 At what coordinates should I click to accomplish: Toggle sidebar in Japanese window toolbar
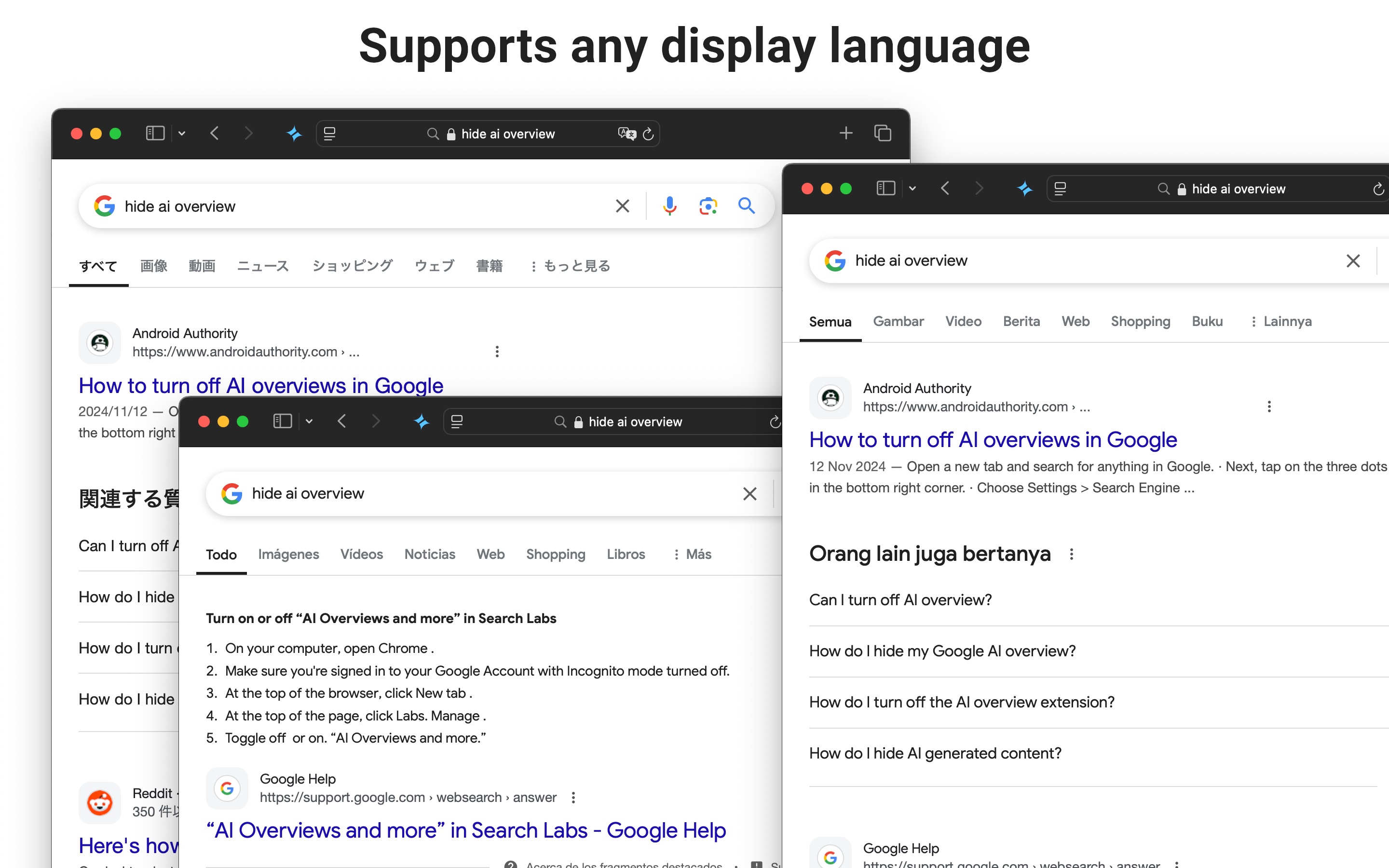[x=155, y=133]
